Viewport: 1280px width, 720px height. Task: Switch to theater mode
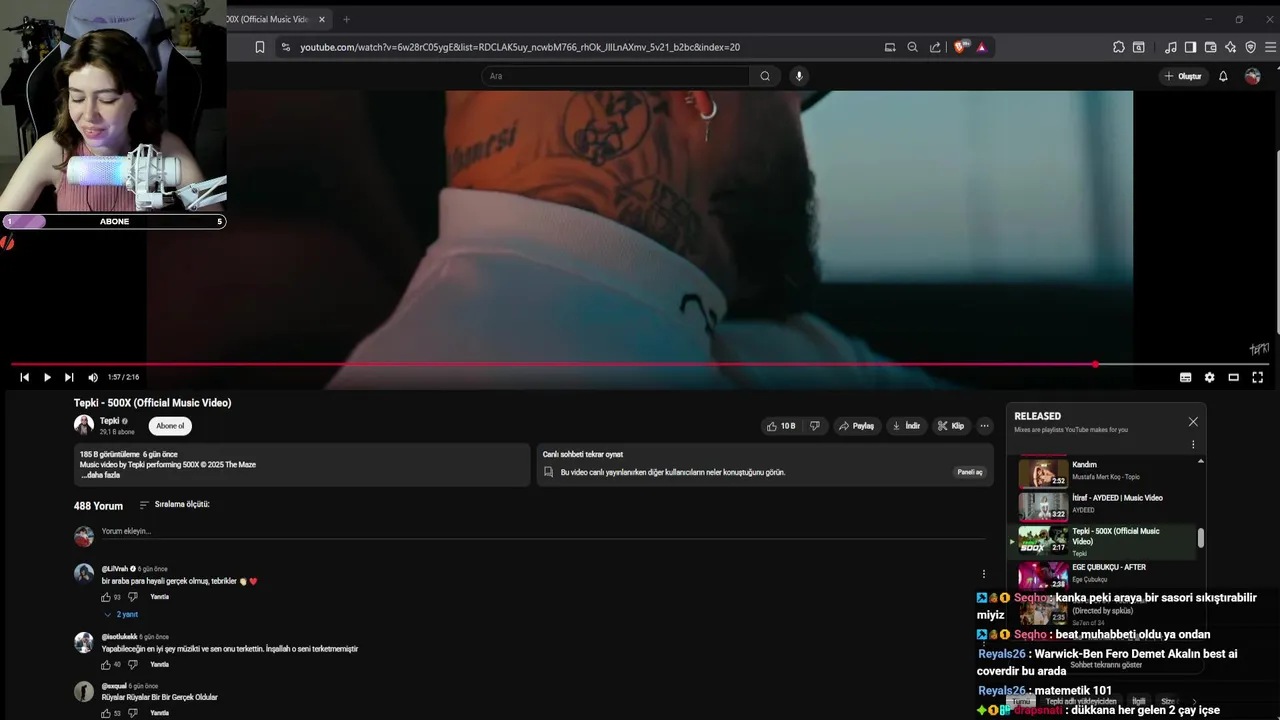(1233, 377)
